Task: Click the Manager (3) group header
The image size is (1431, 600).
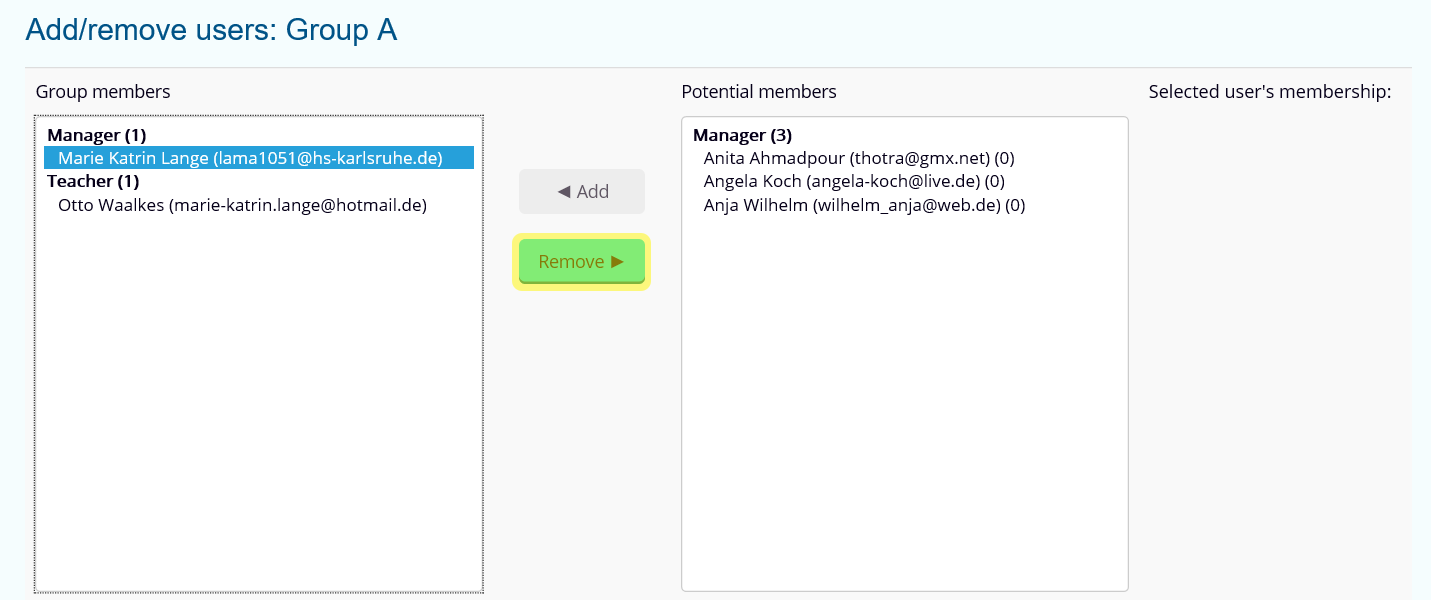Action: tap(742, 135)
